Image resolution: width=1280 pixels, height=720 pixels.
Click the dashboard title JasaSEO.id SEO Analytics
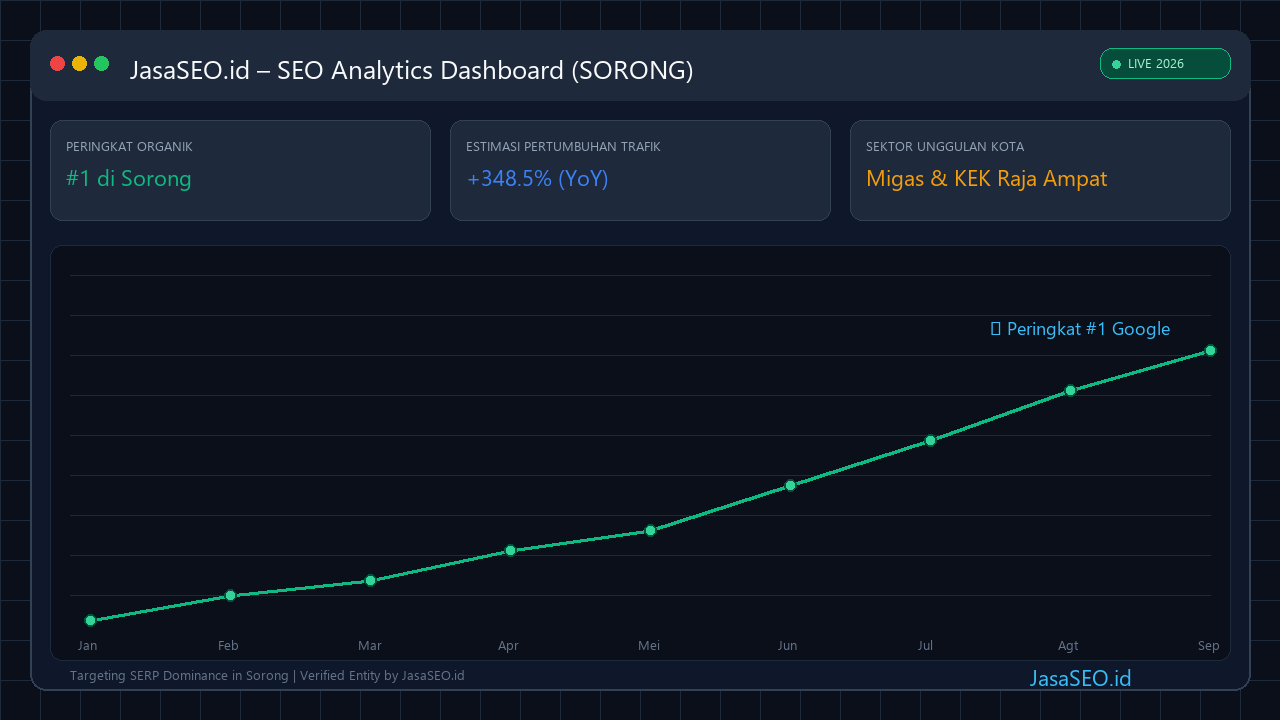pyautogui.click(x=411, y=70)
